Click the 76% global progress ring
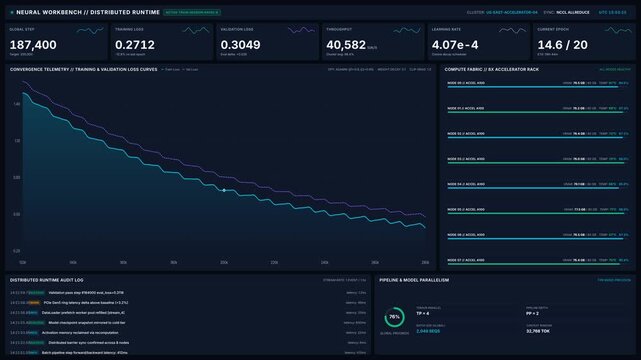 tap(394, 317)
